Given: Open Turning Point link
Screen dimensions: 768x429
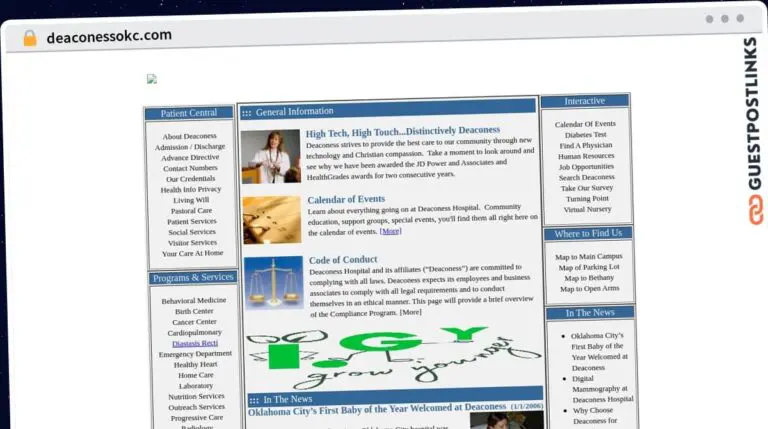Looking at the screenshot, I should (587, 199).
